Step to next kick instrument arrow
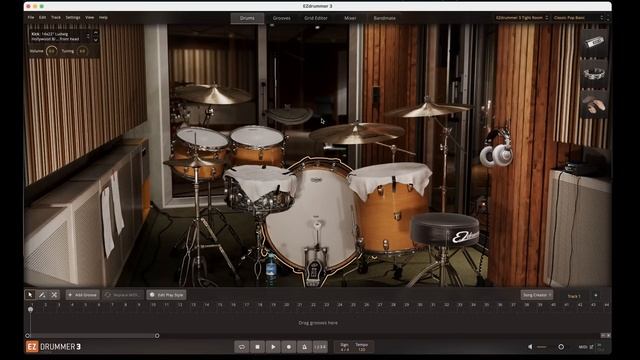Viewport: 640px width, 360px height. point(96,40)
